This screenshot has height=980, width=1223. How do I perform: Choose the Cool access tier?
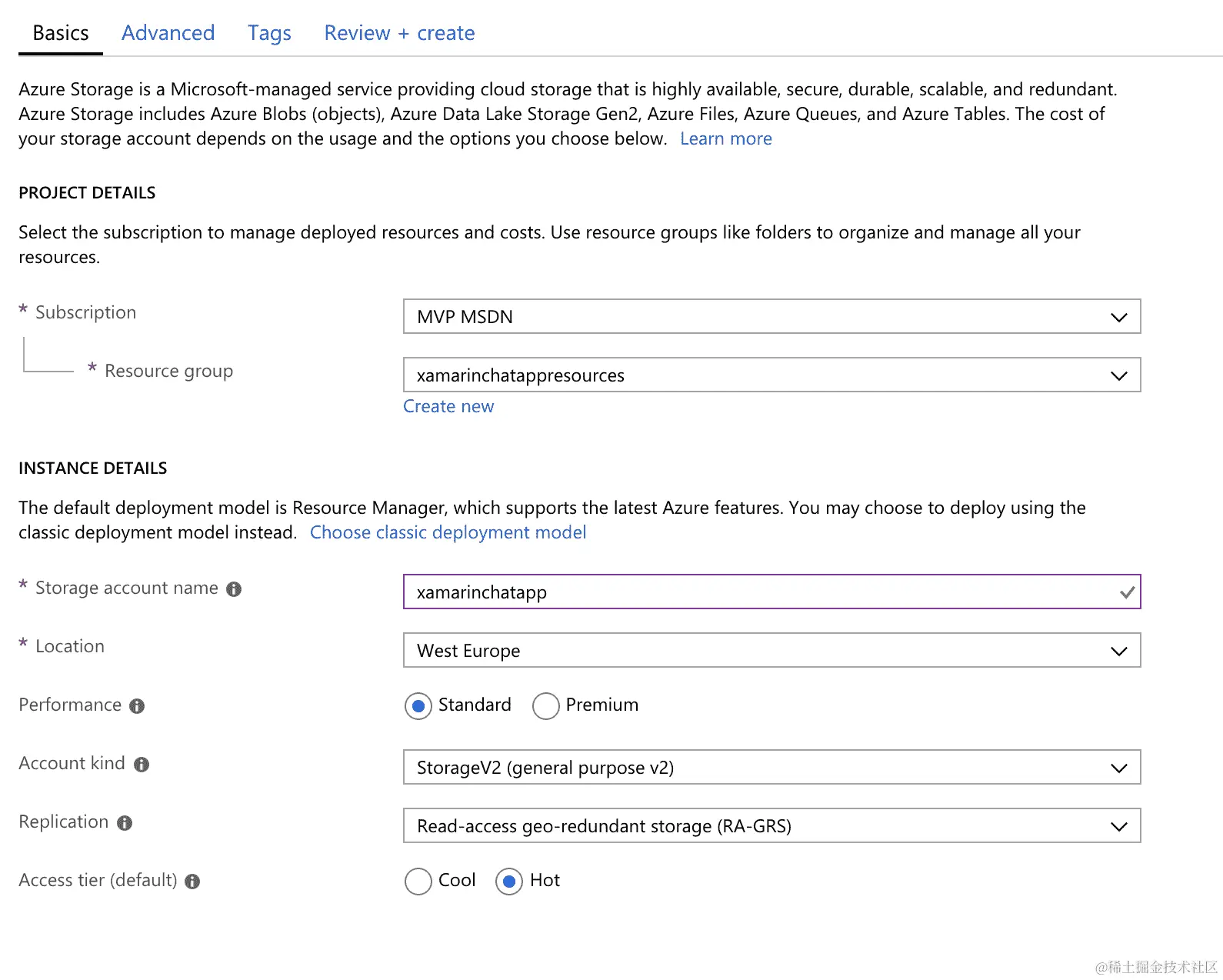coord(418,882)
